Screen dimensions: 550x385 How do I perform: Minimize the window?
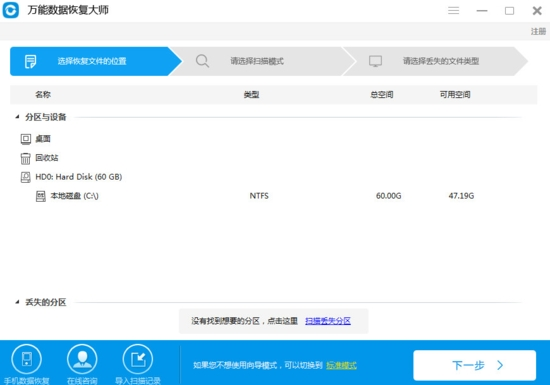(482, 11)
